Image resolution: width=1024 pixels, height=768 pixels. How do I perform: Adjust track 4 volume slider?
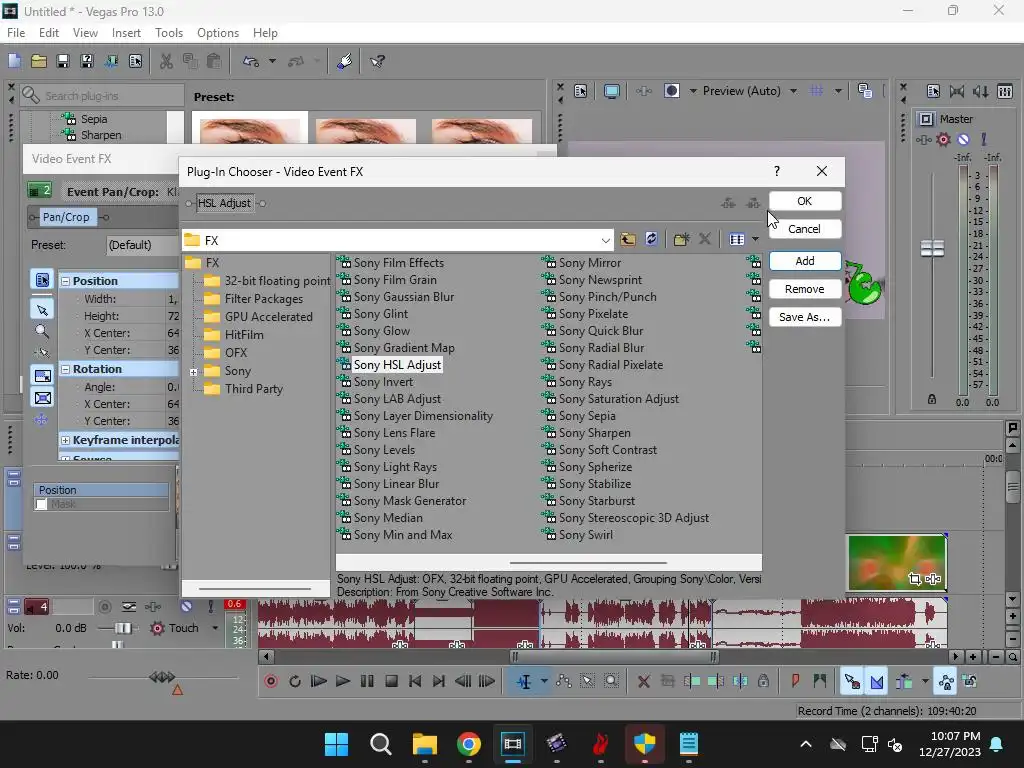[122, 628]
